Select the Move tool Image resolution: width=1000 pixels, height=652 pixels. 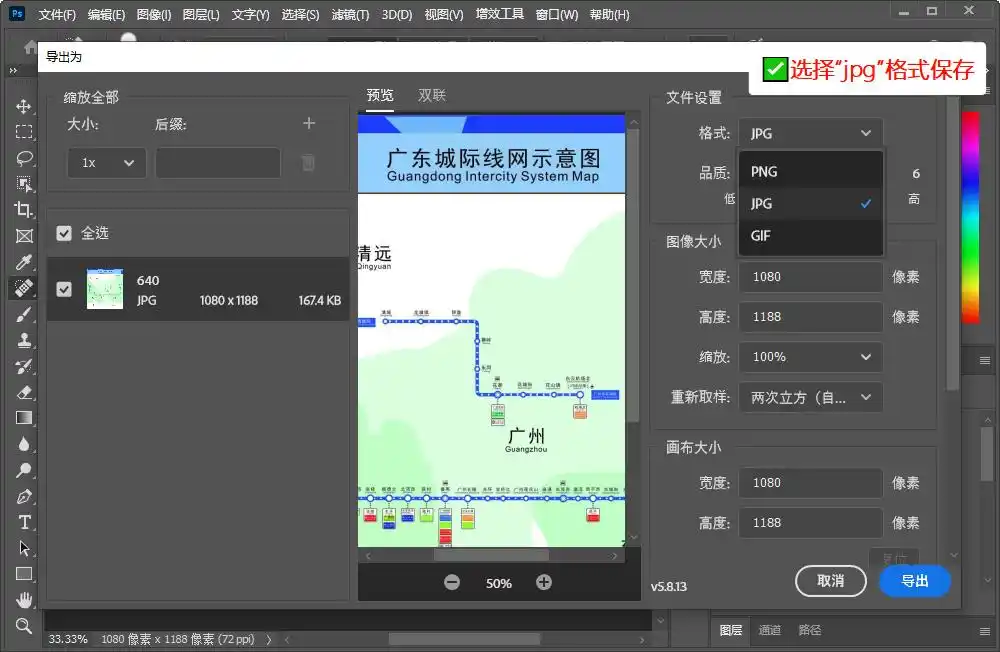point(24,106)
